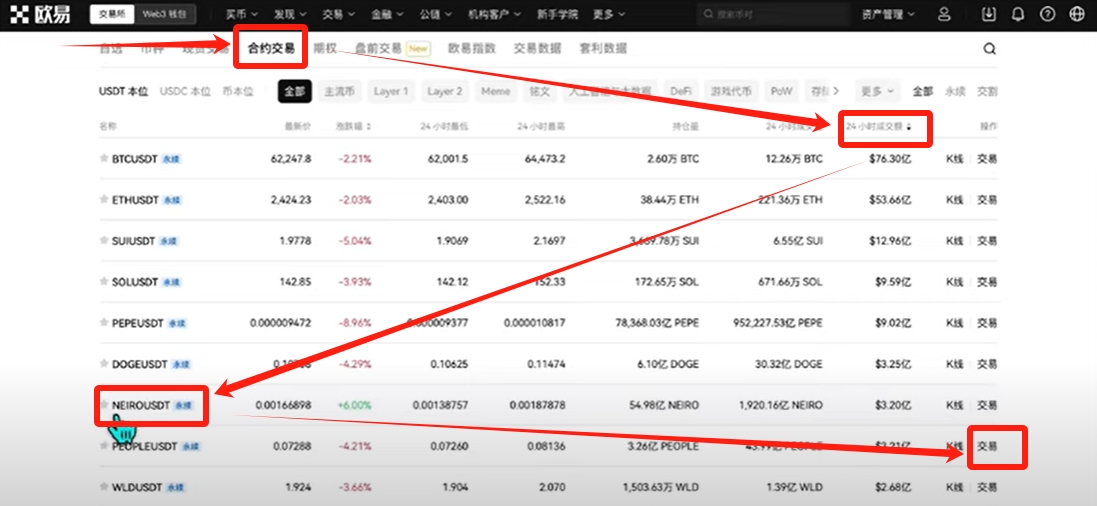Filter contracts by 交割 type
The width and height of the screenshot is (1097, 506).
click(x=987, y=91)
